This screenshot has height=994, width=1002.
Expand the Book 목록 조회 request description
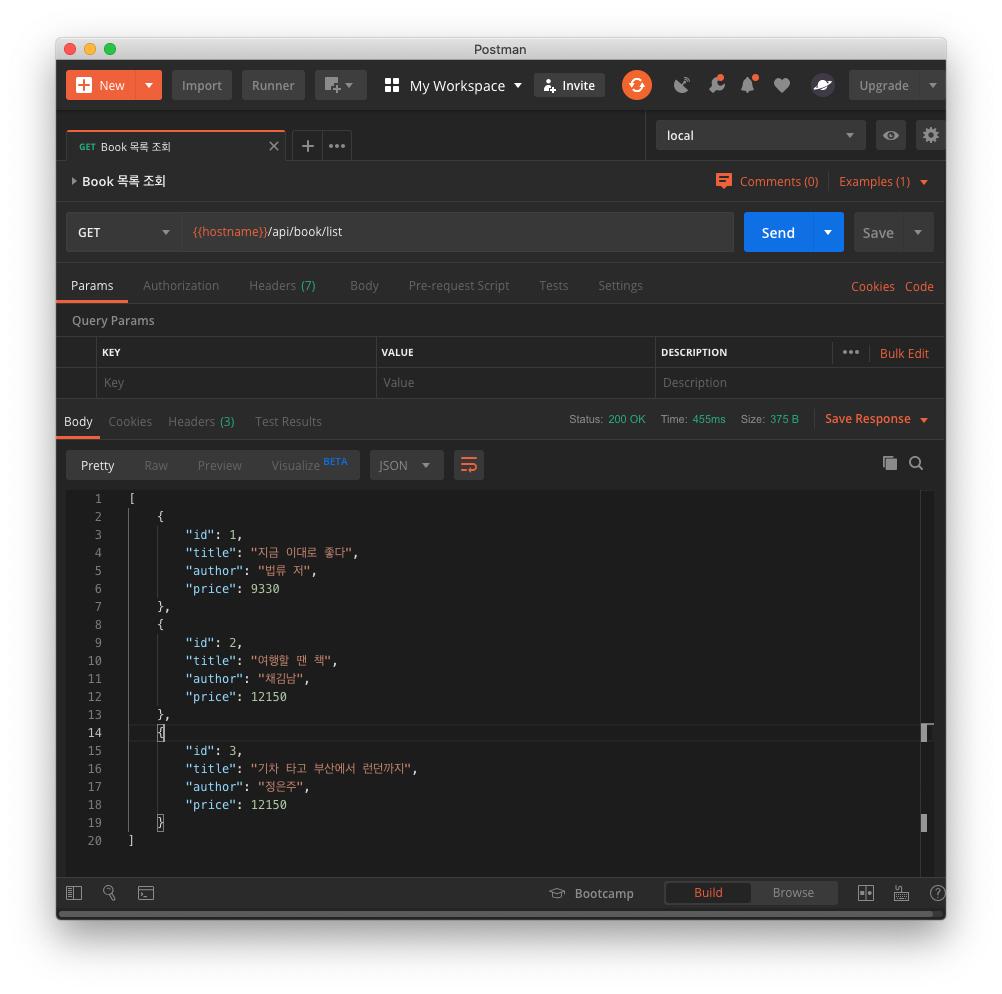tap(74, 181)
